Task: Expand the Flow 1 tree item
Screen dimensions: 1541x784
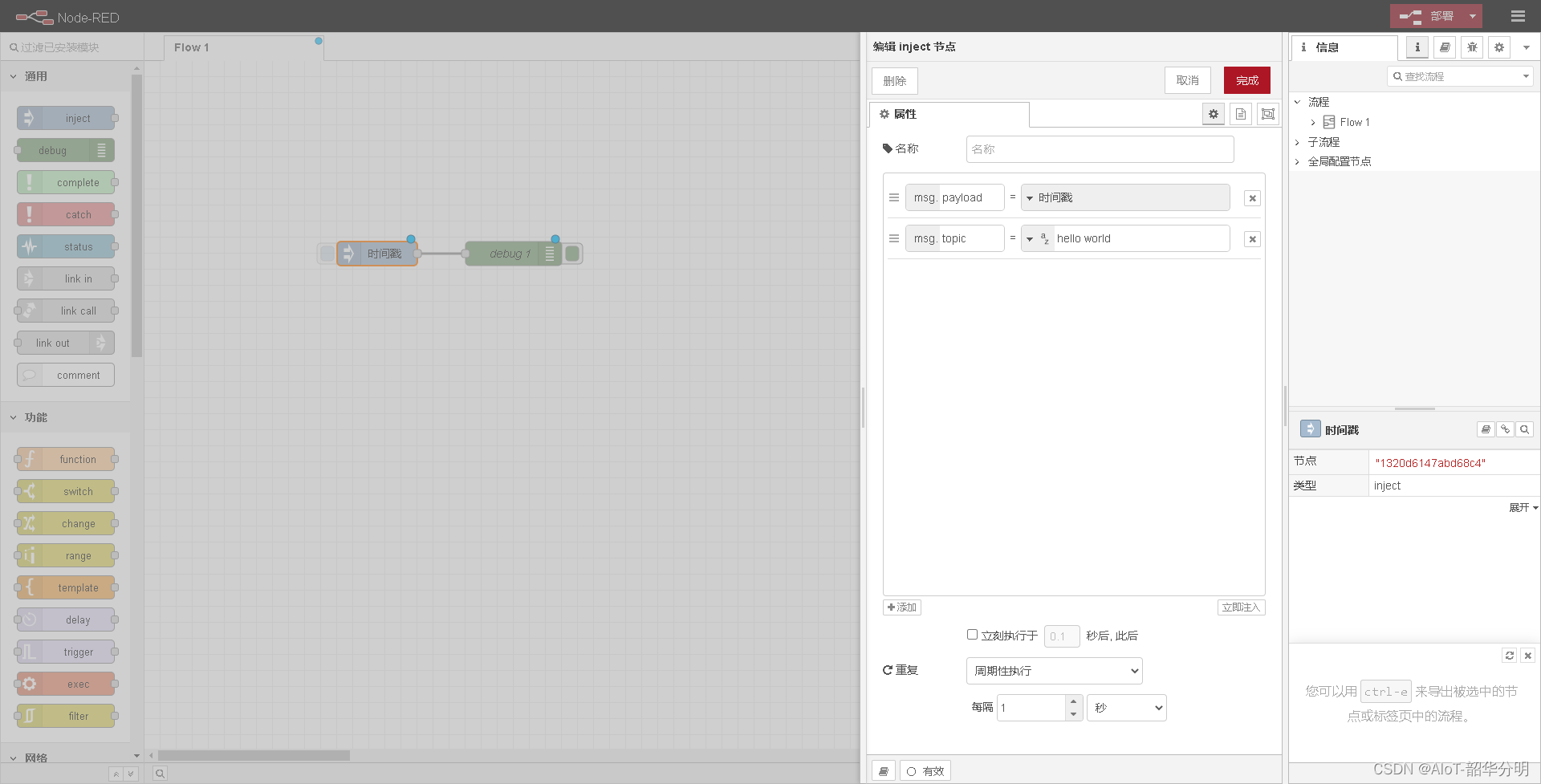Action: (x=1313, y=123)
